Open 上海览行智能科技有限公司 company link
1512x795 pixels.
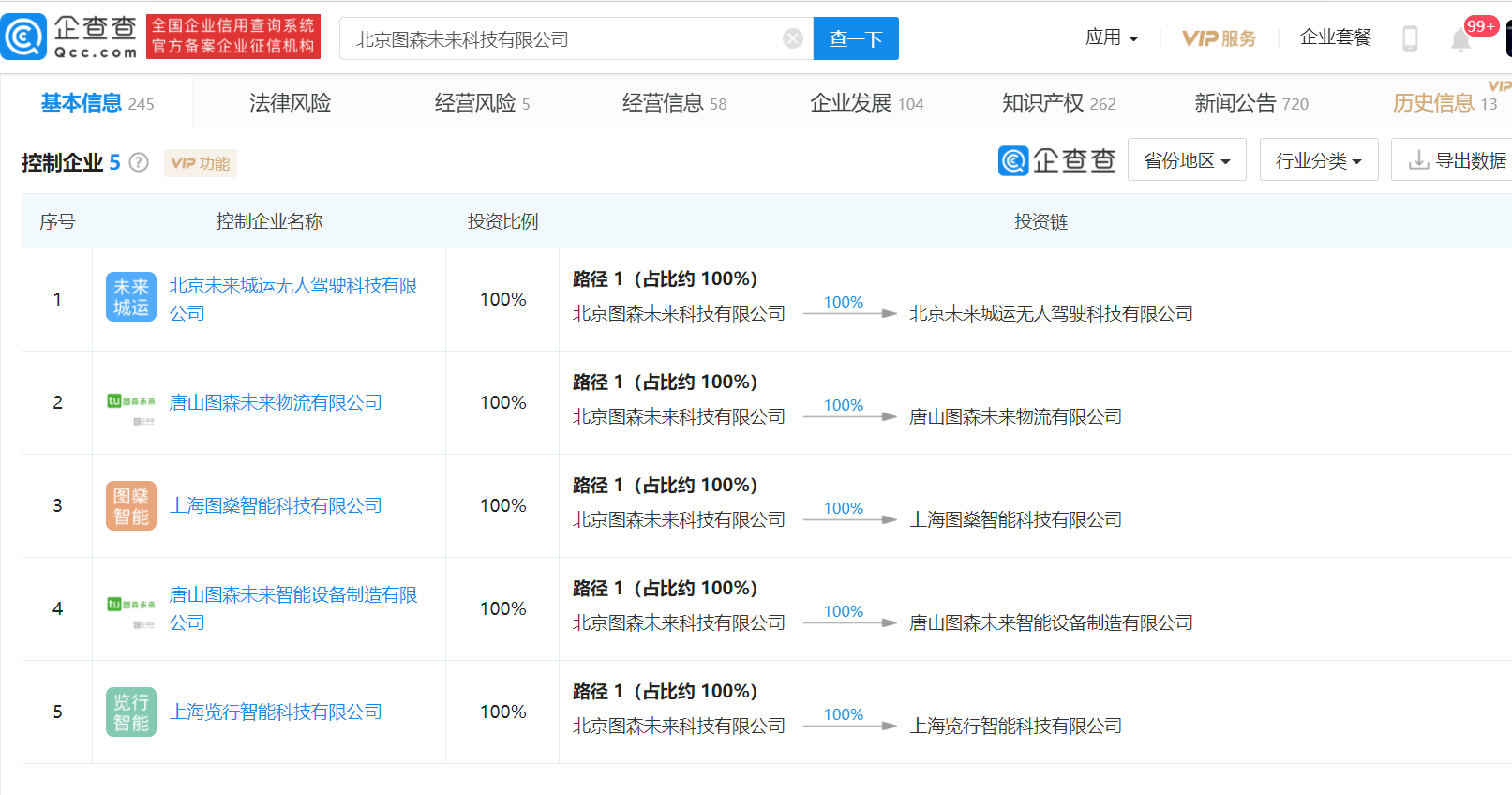[276, 712]
